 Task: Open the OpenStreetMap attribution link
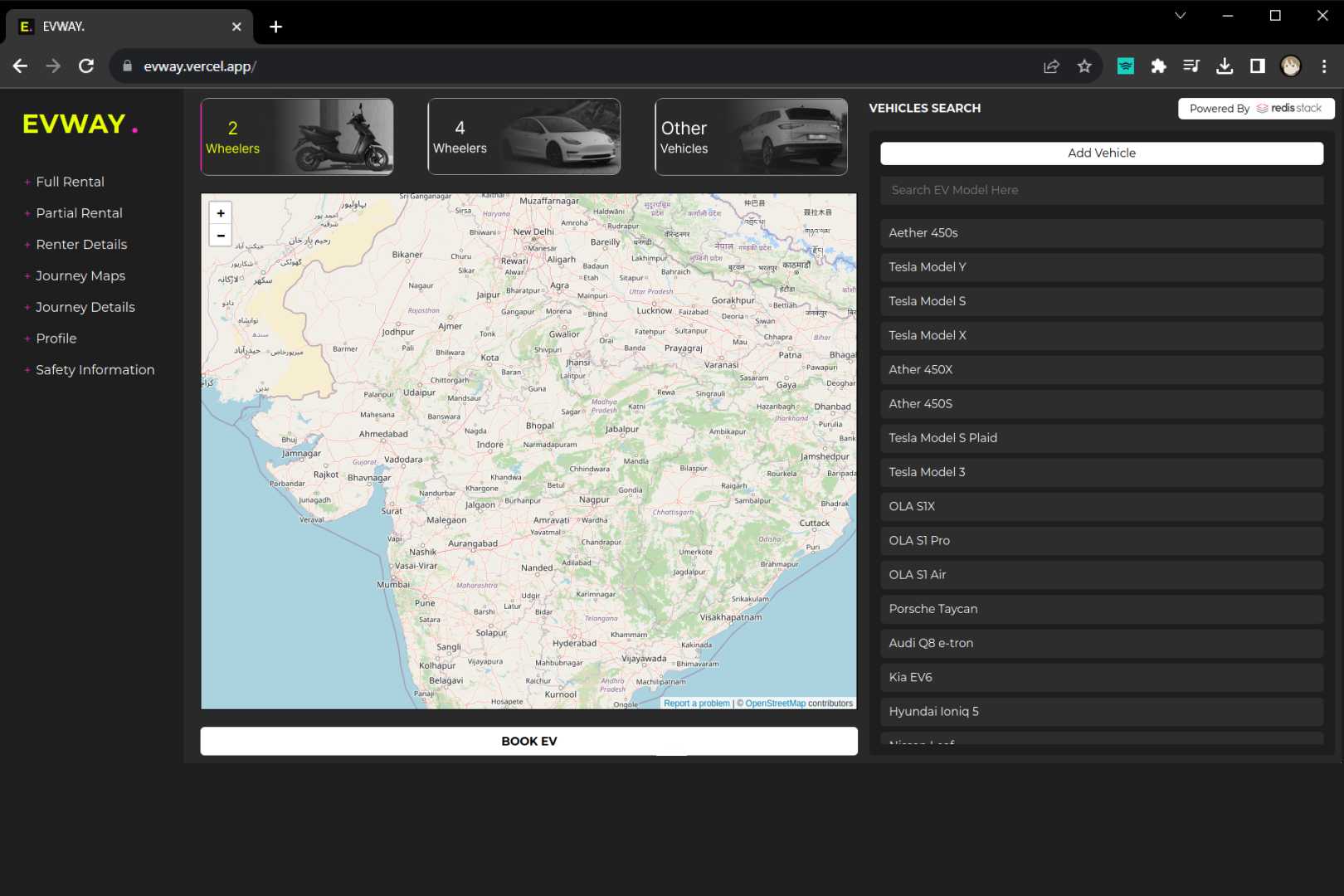[775, 704]
